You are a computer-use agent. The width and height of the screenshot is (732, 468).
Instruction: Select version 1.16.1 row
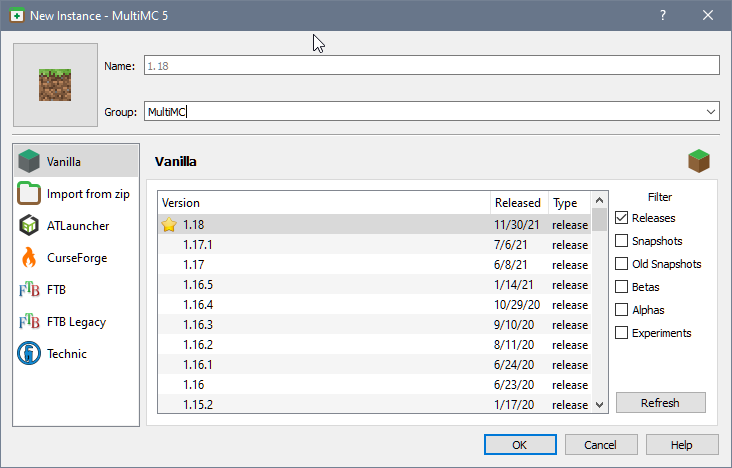(x=374, y=364)
